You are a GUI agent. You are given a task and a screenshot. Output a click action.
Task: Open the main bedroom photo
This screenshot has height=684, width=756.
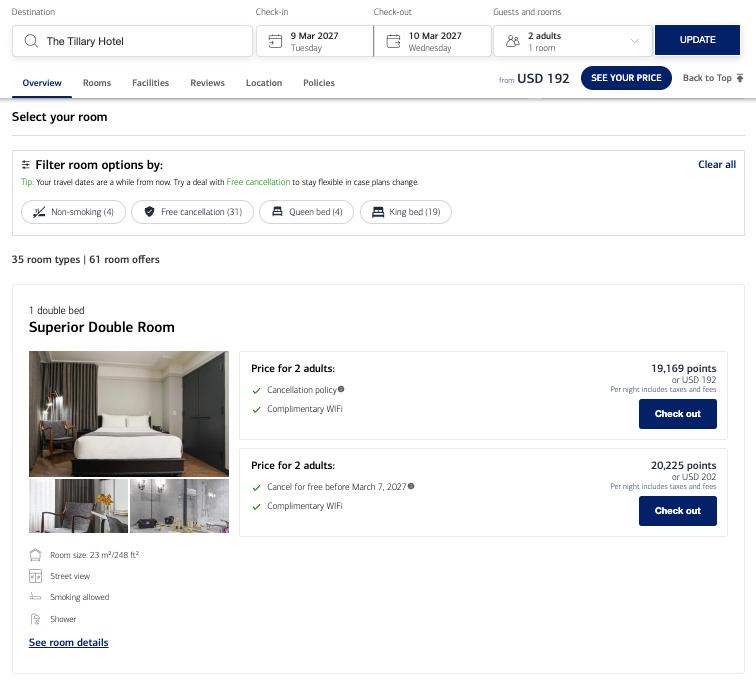[129, 414]
